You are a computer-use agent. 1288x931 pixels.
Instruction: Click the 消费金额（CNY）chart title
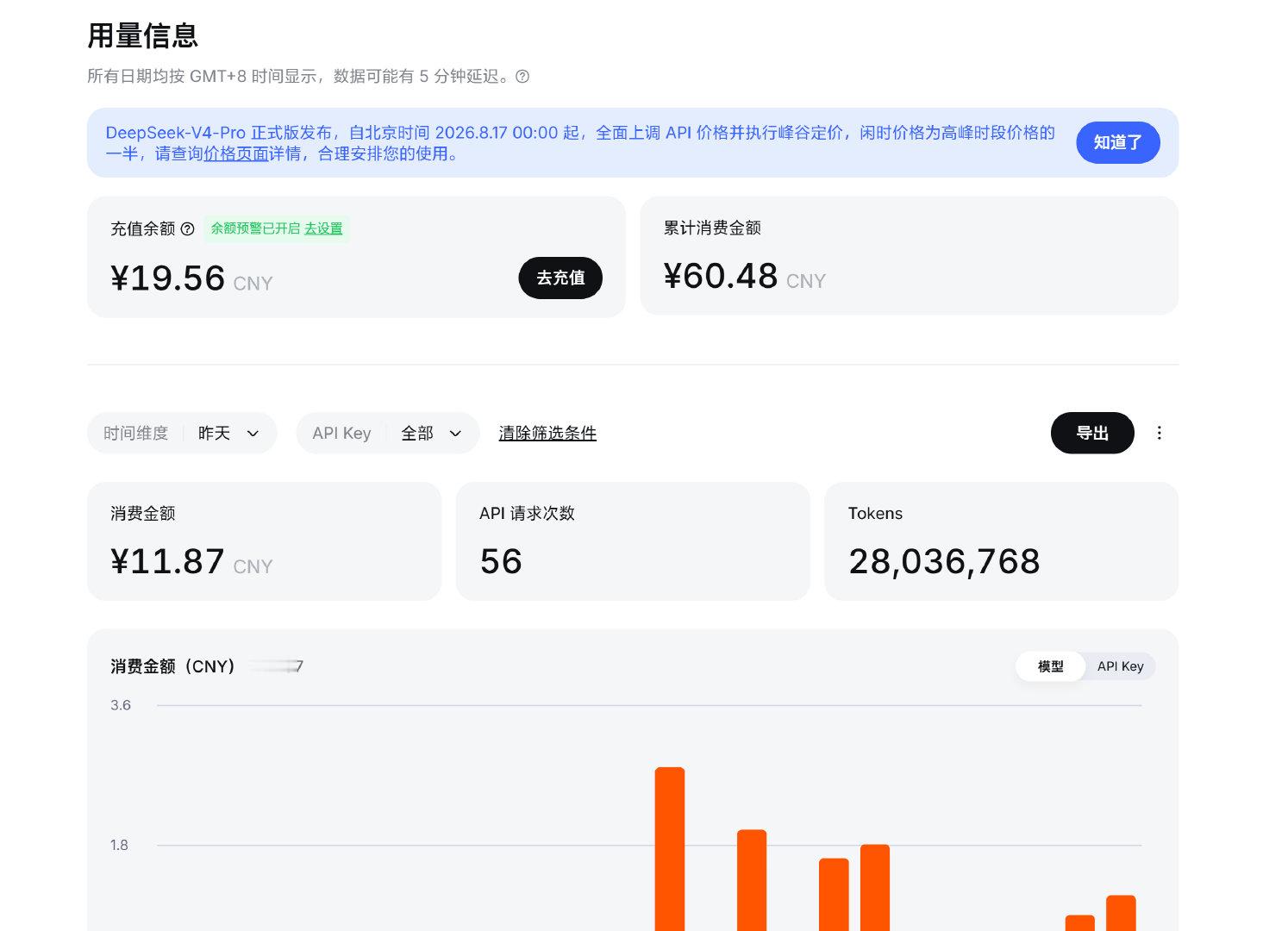click(172, 666)
